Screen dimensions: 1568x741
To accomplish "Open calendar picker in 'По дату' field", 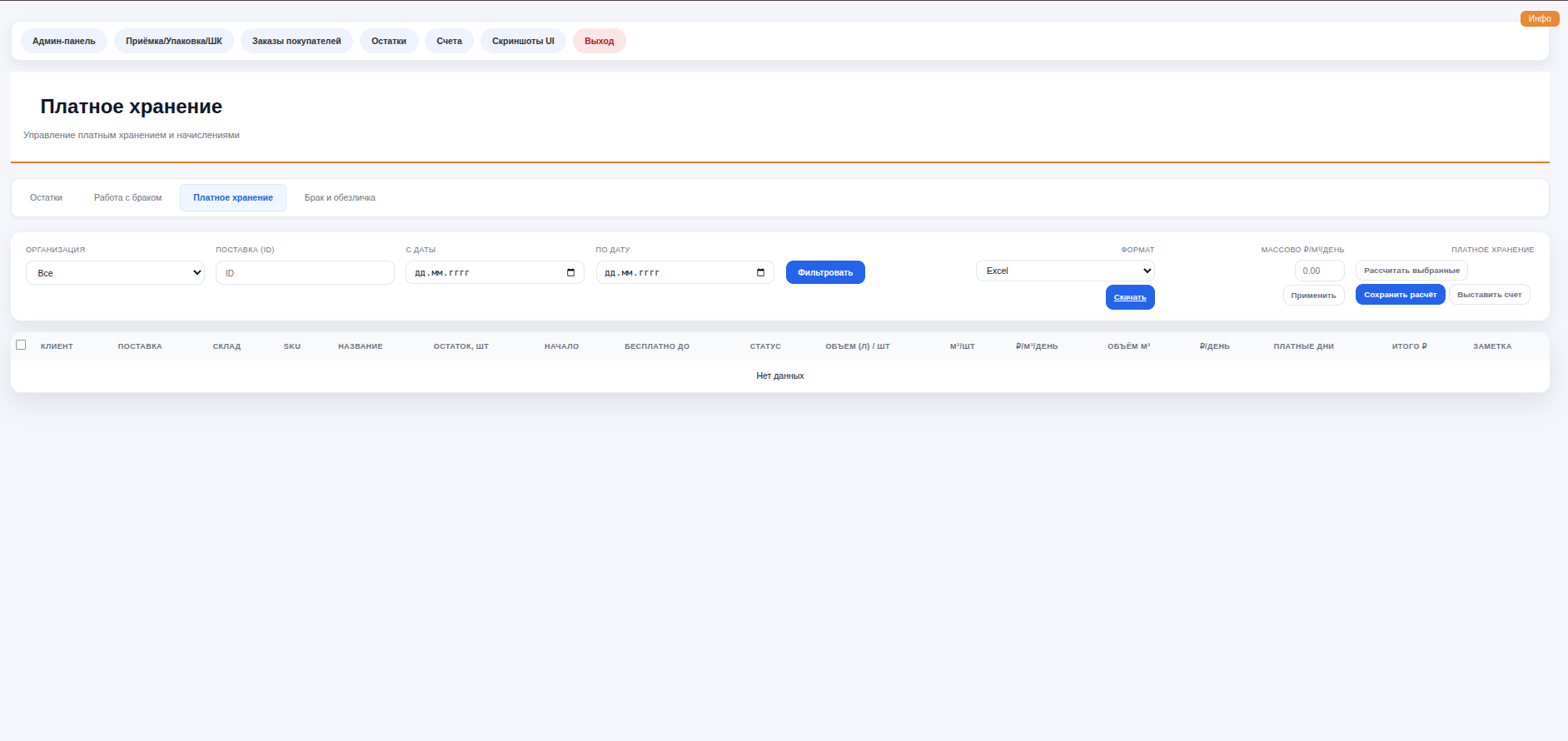I will tap(760, 273).
